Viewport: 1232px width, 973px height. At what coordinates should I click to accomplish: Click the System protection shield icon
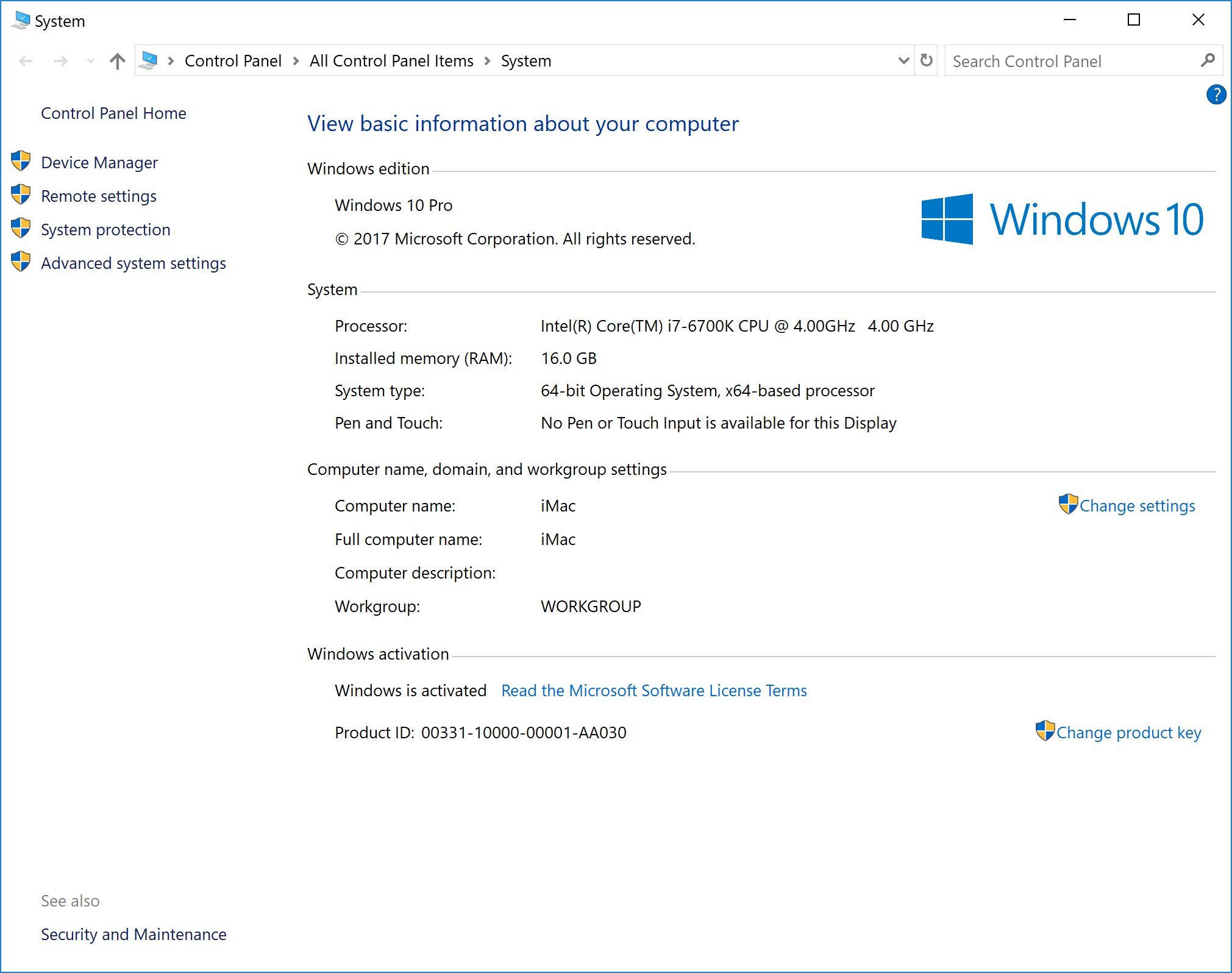tap(21, 229)
